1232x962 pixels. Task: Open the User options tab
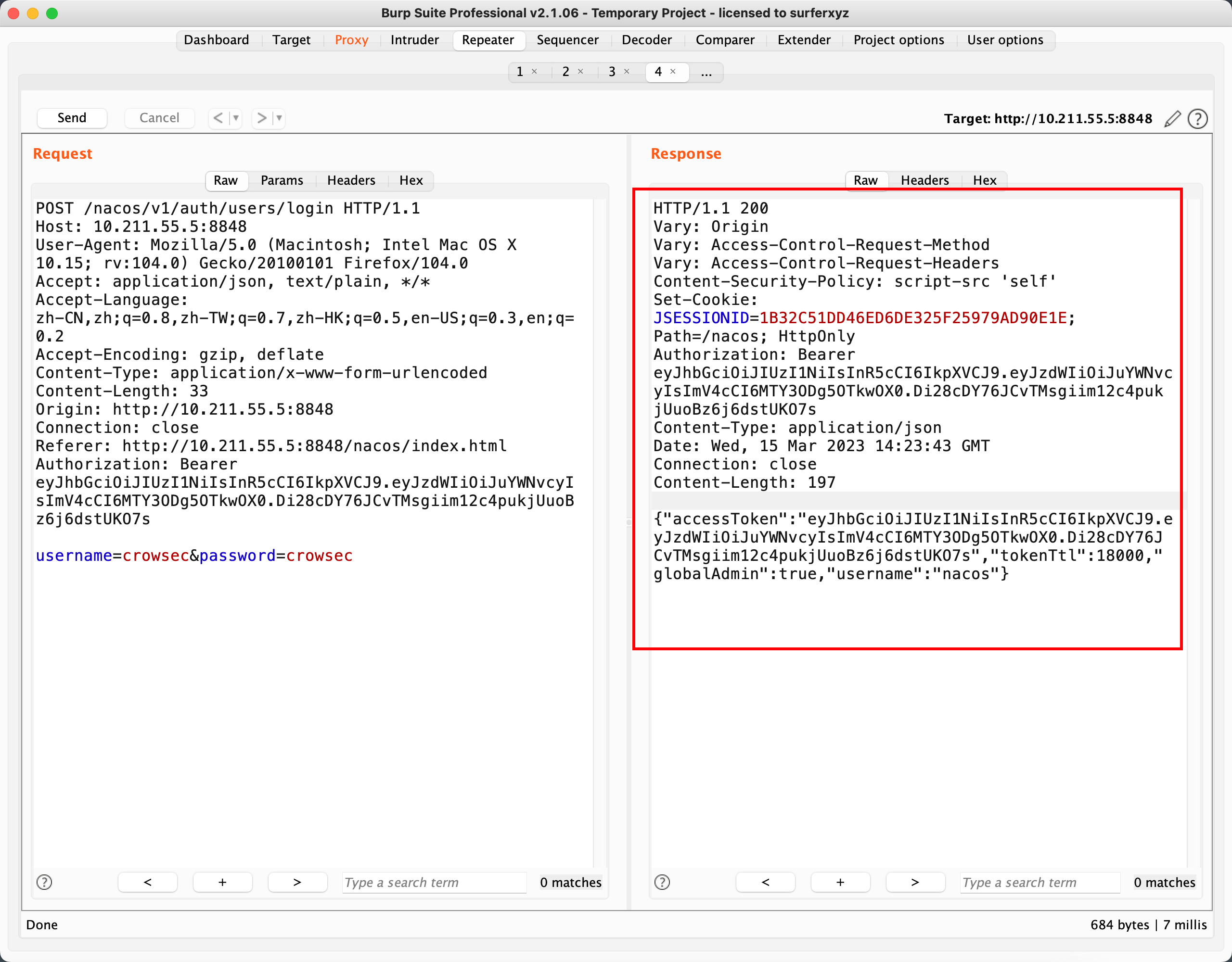click(x=1005, y=40)
